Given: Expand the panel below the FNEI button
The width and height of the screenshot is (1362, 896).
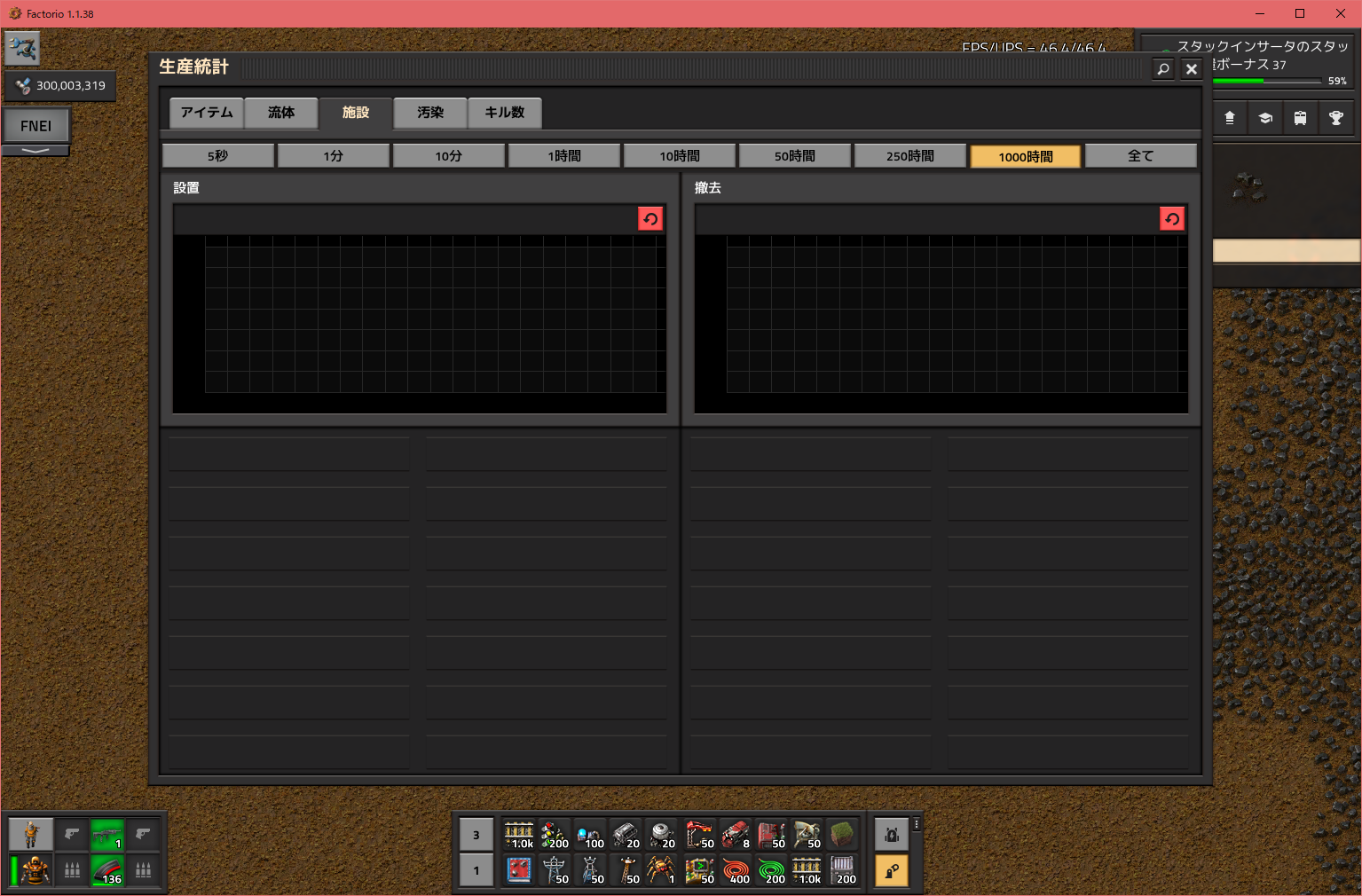Looking at the screenshot, I should (x=35, y=151).
